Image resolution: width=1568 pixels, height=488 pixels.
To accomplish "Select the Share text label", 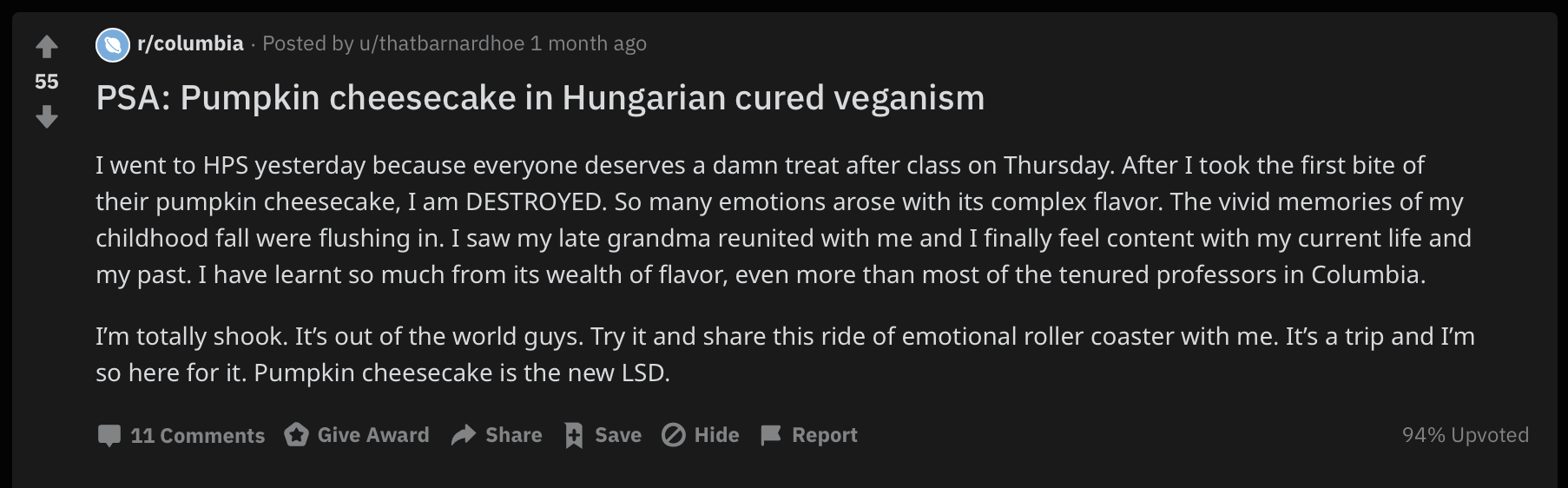I will pos(513,434).
